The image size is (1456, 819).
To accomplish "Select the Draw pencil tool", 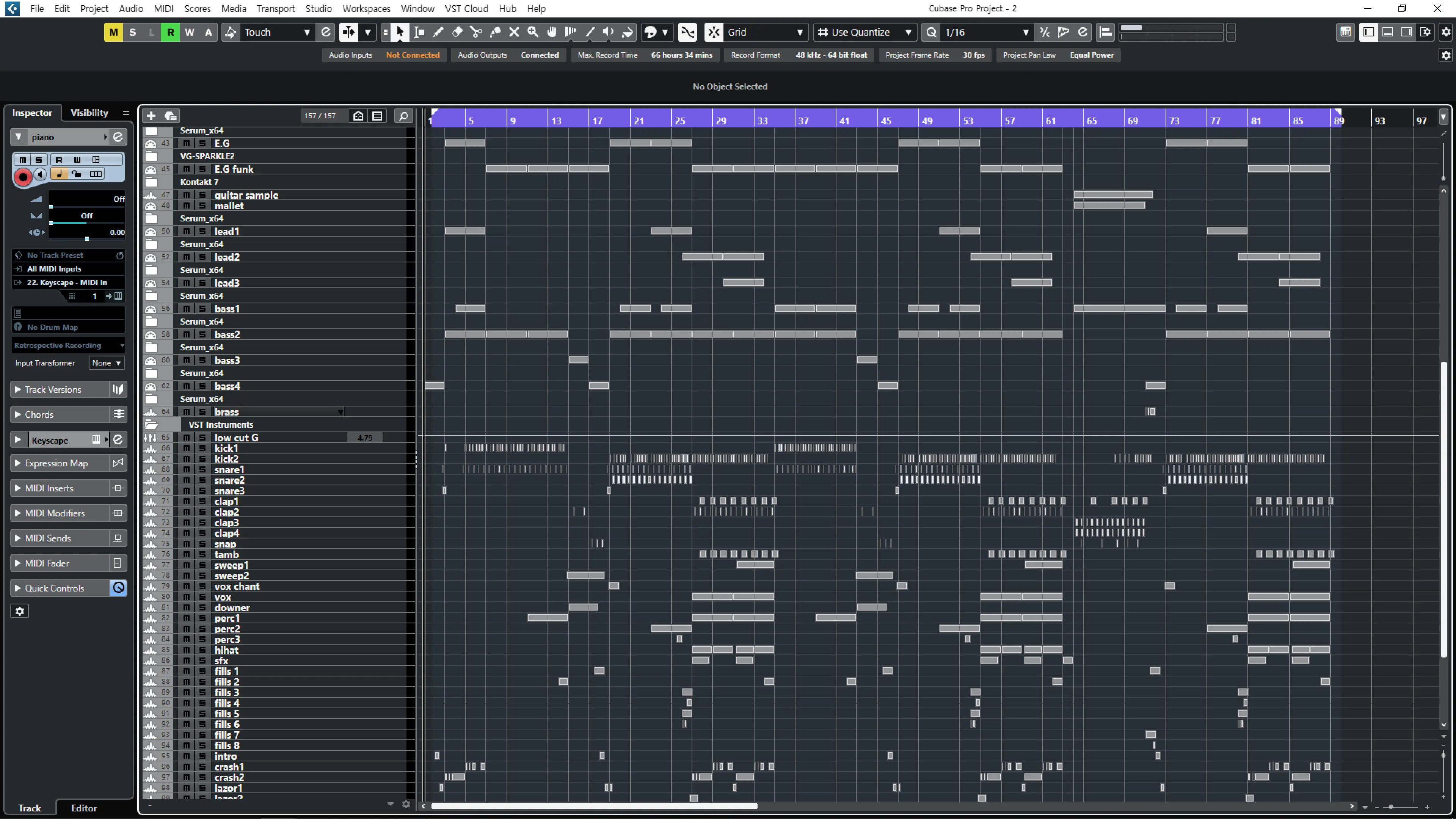I will (438, 32).
